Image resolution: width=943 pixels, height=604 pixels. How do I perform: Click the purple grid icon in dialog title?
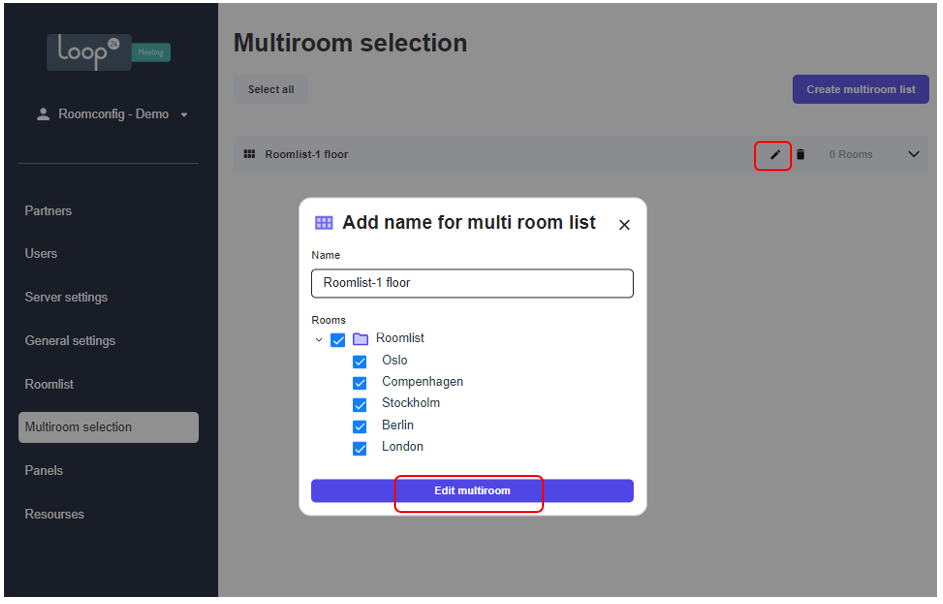tap(324, 223)
